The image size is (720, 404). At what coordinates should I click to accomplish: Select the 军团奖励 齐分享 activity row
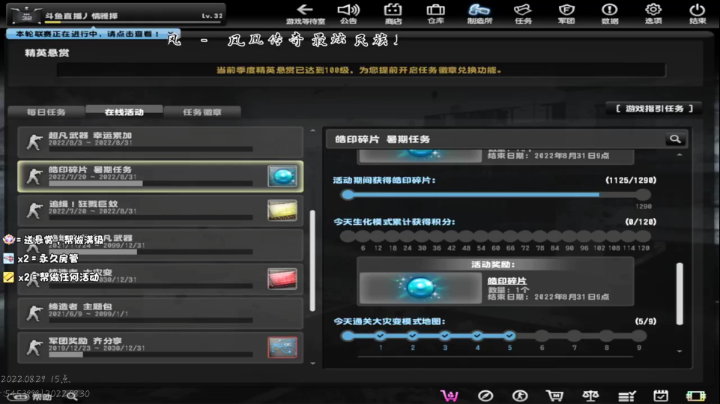pos(160,348)
